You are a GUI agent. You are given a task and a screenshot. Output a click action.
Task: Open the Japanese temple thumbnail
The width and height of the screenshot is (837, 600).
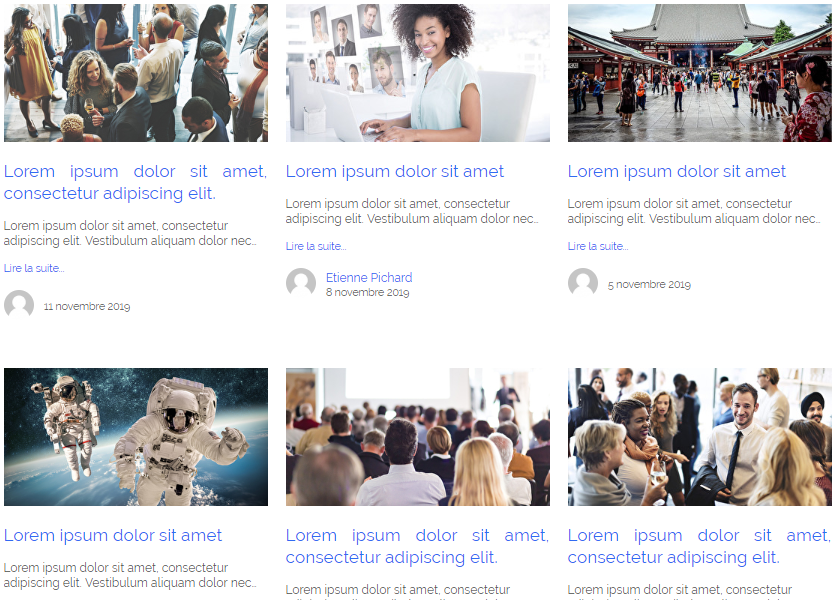699,73
